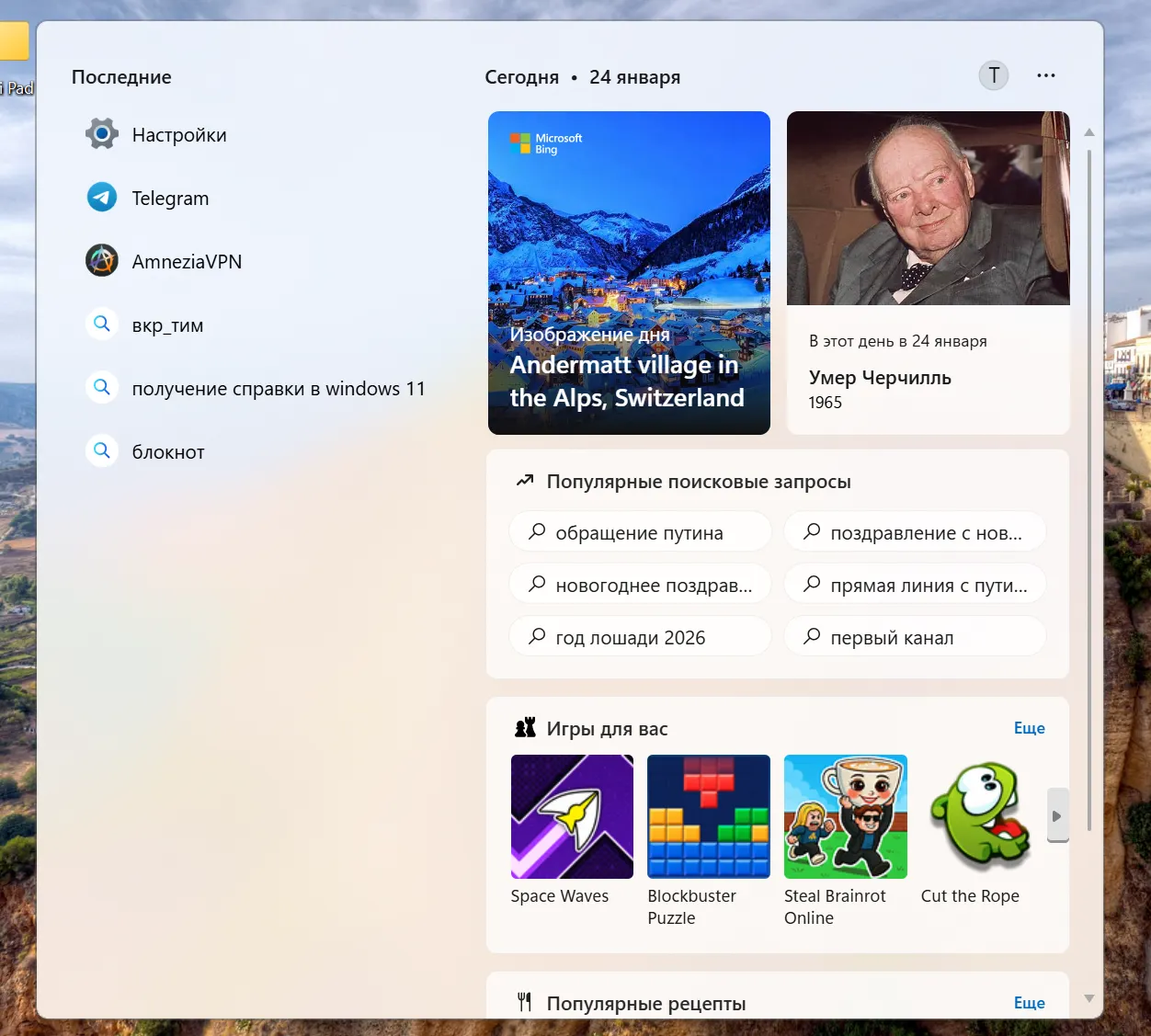Select recent search 'вкр_тим'
This screenshot has height=1036, width=1151.
click(167, 324)
